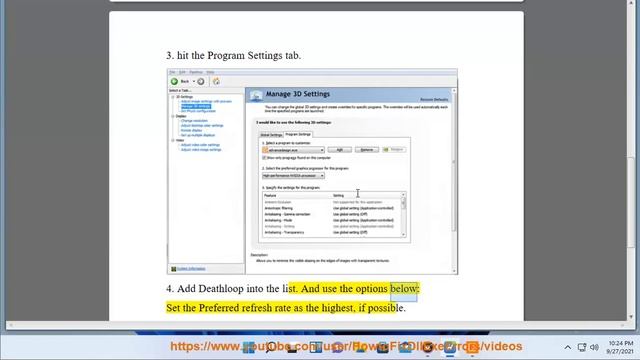Open the taskbar Search icon
Image resolution: width=640 pixels, height=360 pixels.
270,347
